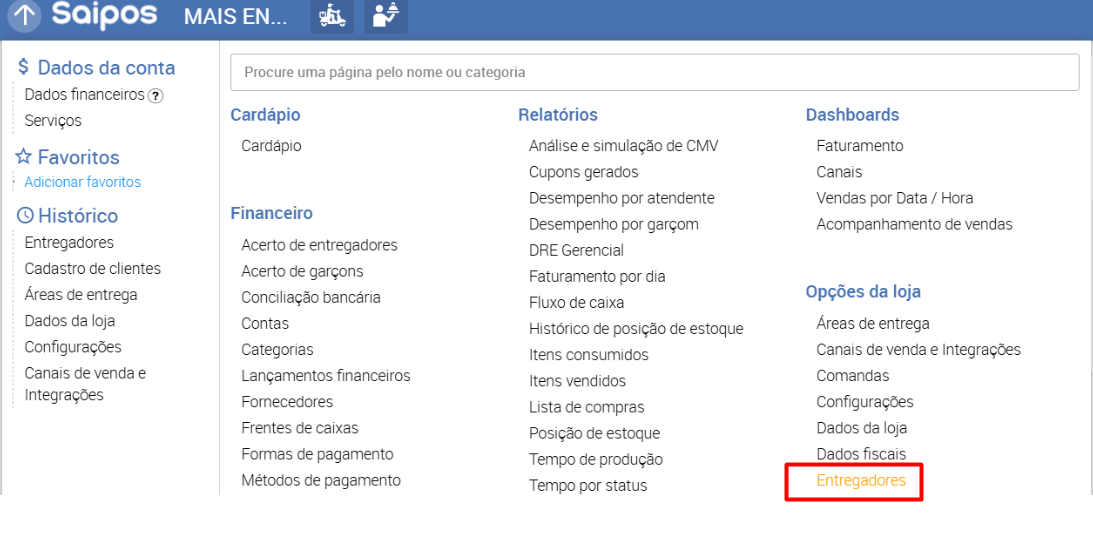Open Tempo por status report
The width and height of the screenshot is (1093, 542).
coord(588,486)
